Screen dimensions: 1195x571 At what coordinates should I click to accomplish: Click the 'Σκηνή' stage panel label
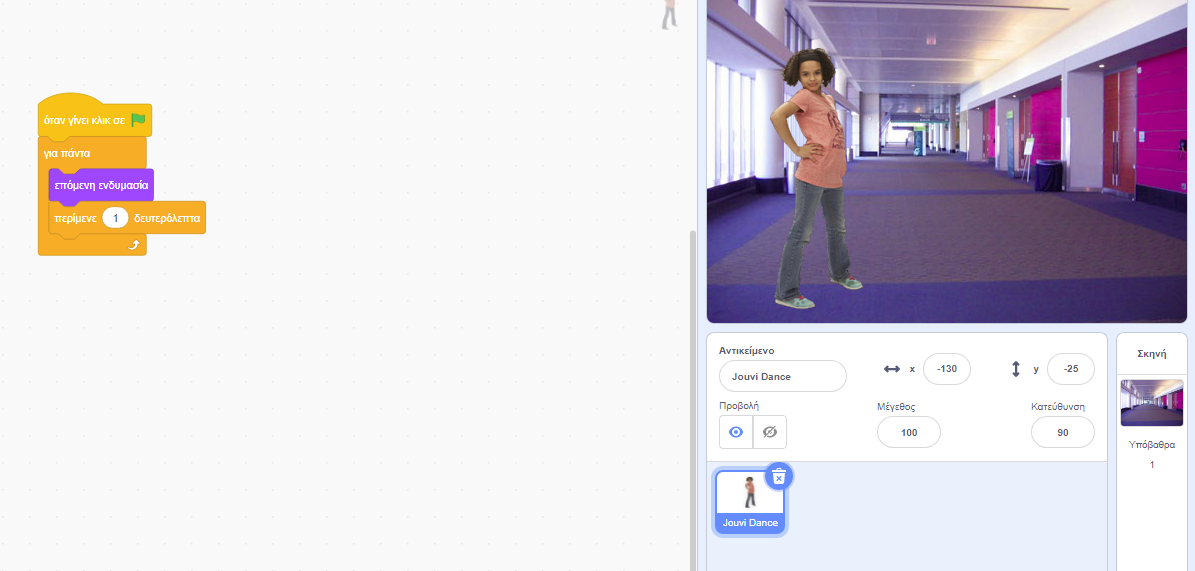1152,354
